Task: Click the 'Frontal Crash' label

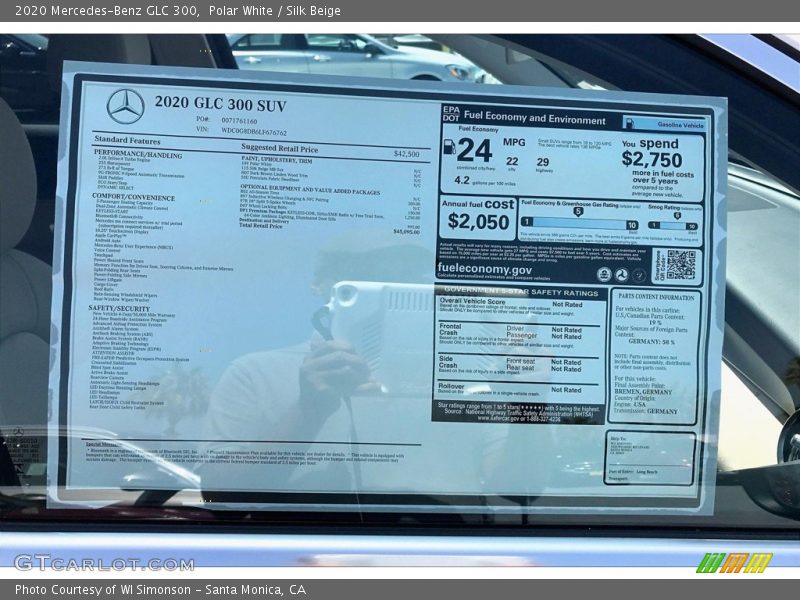Action: point(450,329)
